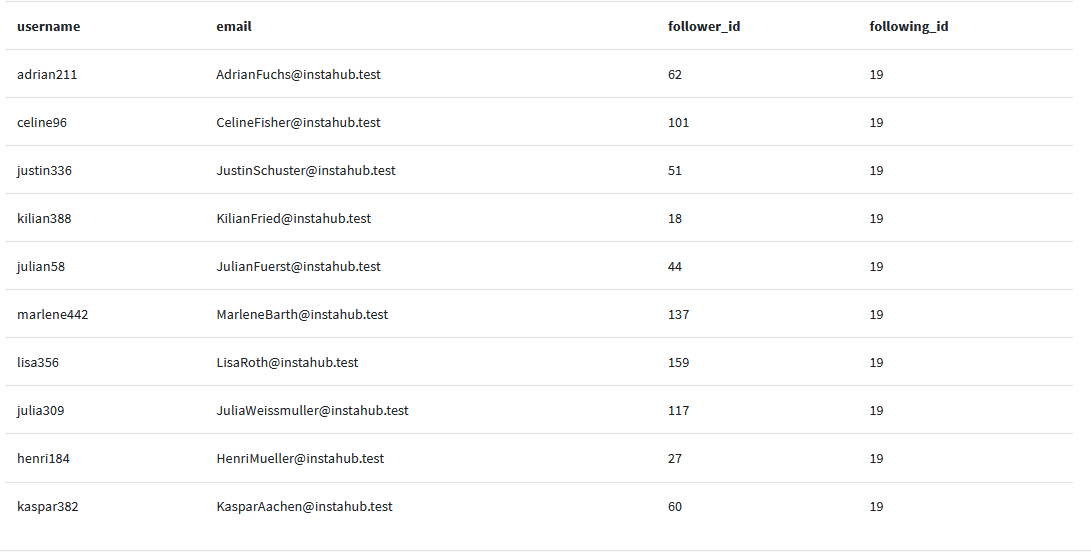This screenshot has height=552, width=1091.
Task: Select the julian58 username cell
Action: pyautogui.click(x=41, y=267)
